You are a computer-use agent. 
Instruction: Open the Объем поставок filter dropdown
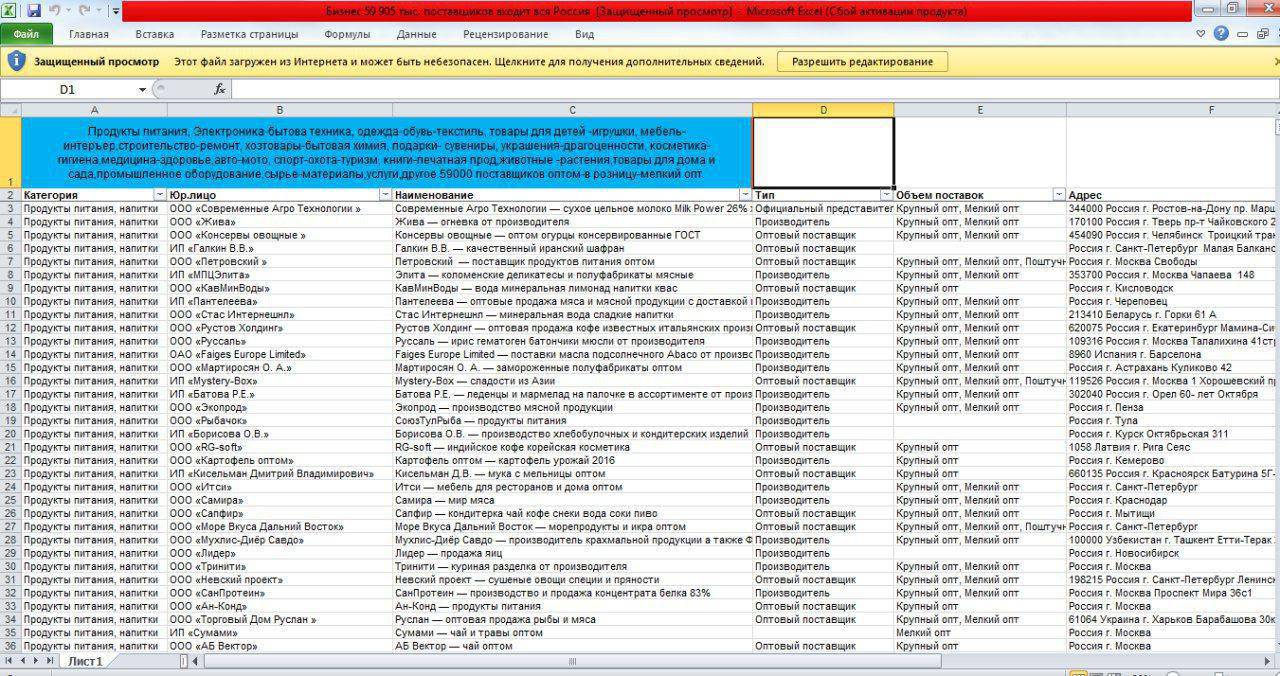click(1059, 195)
